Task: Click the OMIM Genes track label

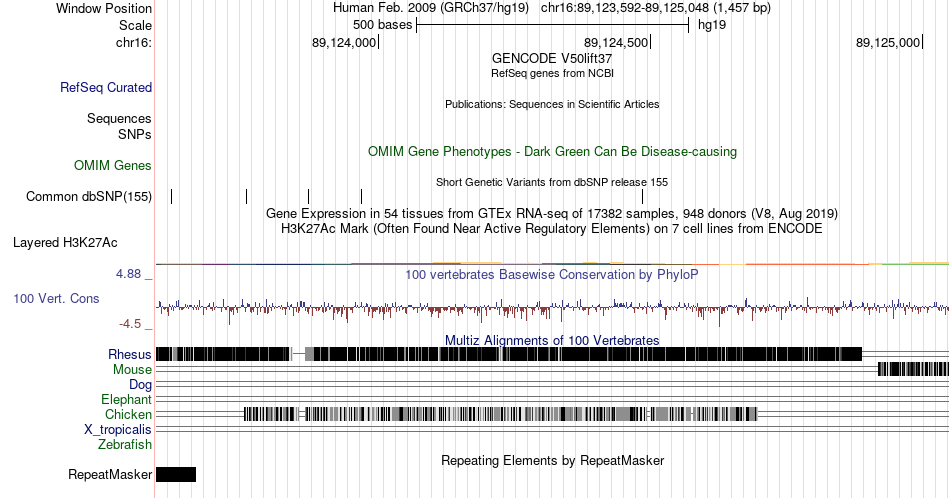Action: click(x=113, y=165)
